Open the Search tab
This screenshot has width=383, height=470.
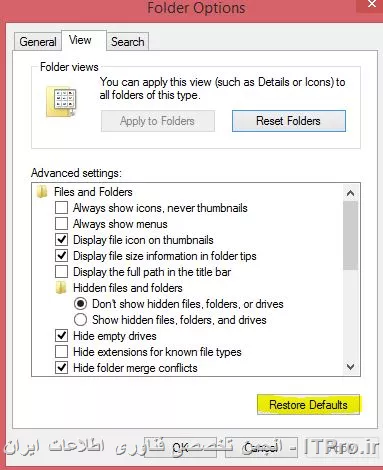[128, 42]
